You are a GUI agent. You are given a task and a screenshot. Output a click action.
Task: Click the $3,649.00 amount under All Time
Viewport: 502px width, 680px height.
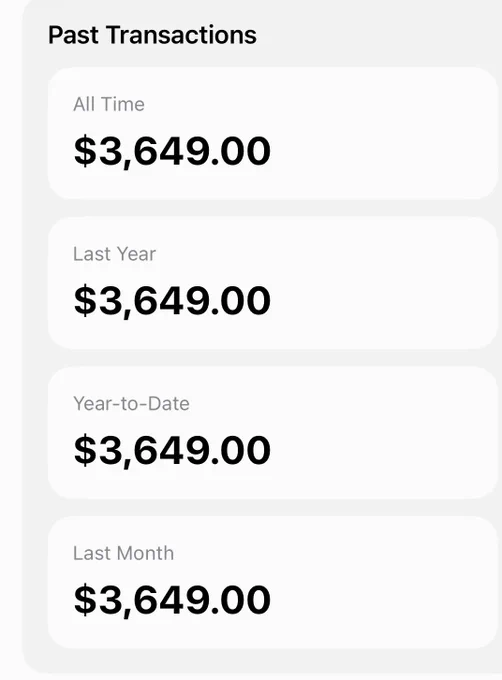[x=173, y=151]
